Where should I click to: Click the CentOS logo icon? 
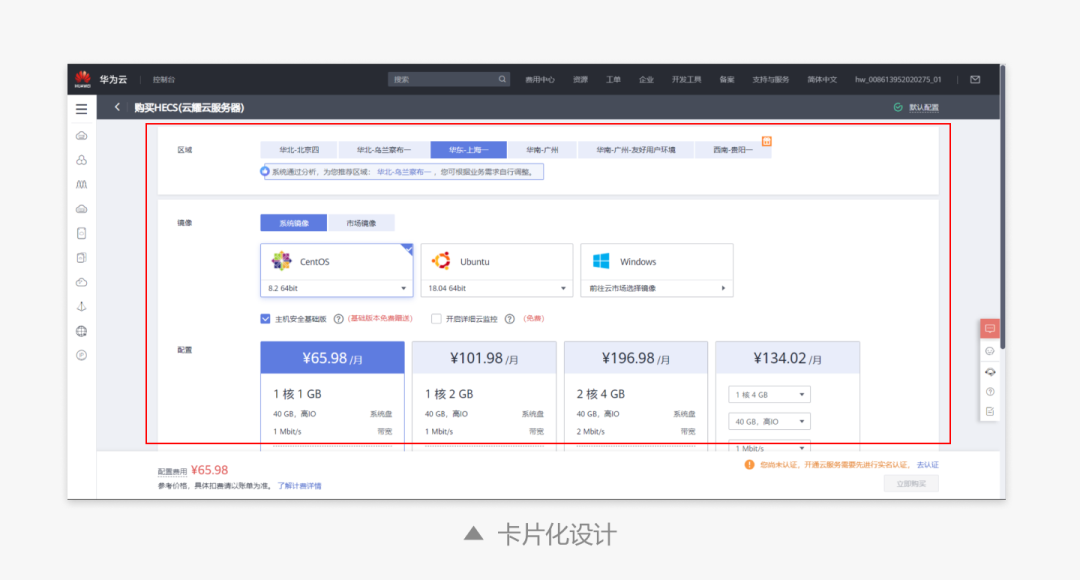tap(281, 261)
